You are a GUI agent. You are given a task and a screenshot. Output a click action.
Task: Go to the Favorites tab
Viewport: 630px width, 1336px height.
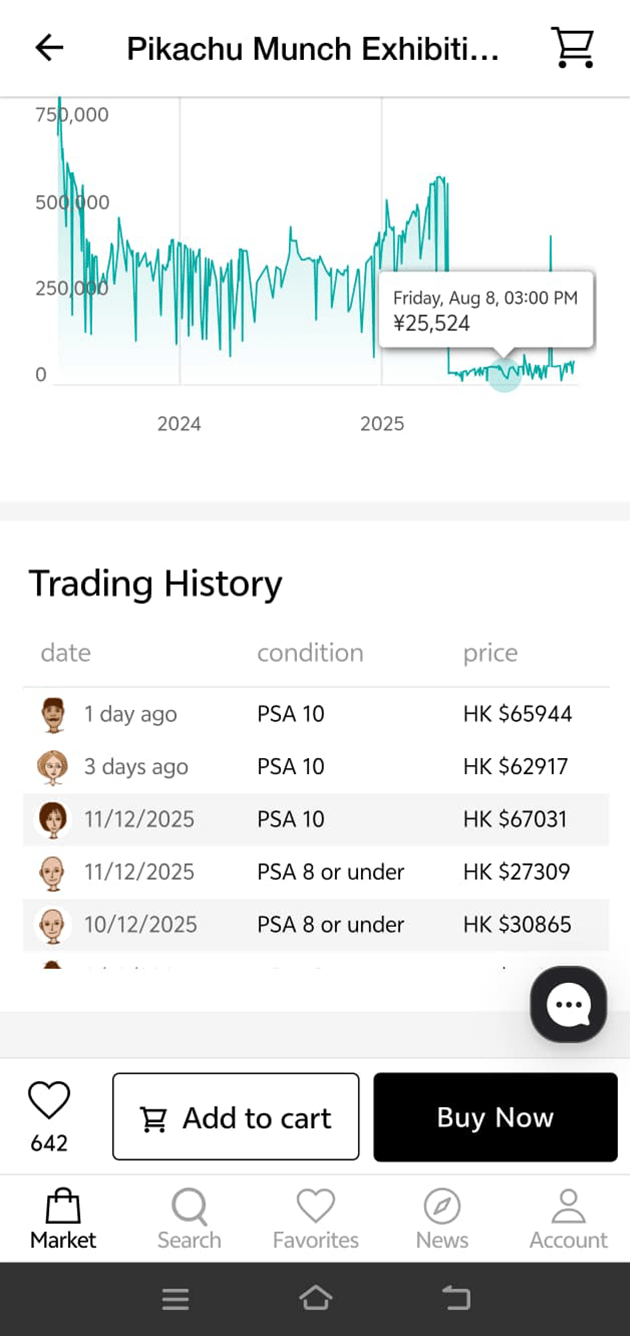(316, 1220)
